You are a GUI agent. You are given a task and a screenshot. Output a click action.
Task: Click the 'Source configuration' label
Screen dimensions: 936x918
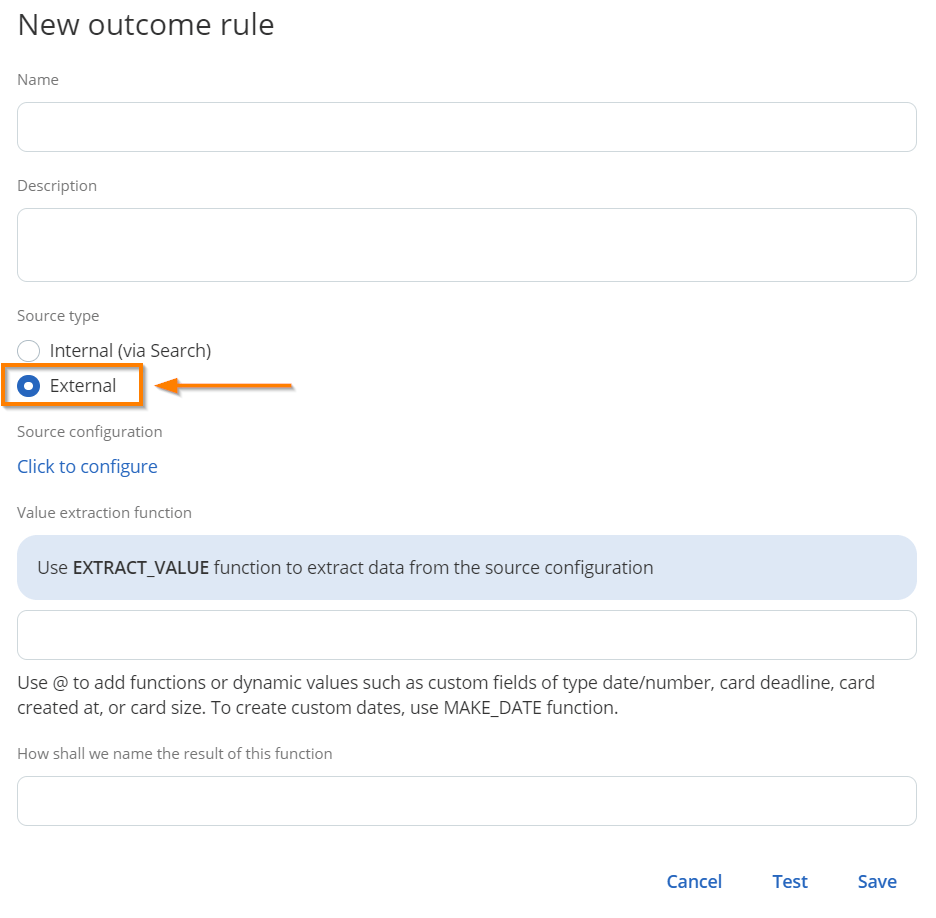[x=89, y=432]
